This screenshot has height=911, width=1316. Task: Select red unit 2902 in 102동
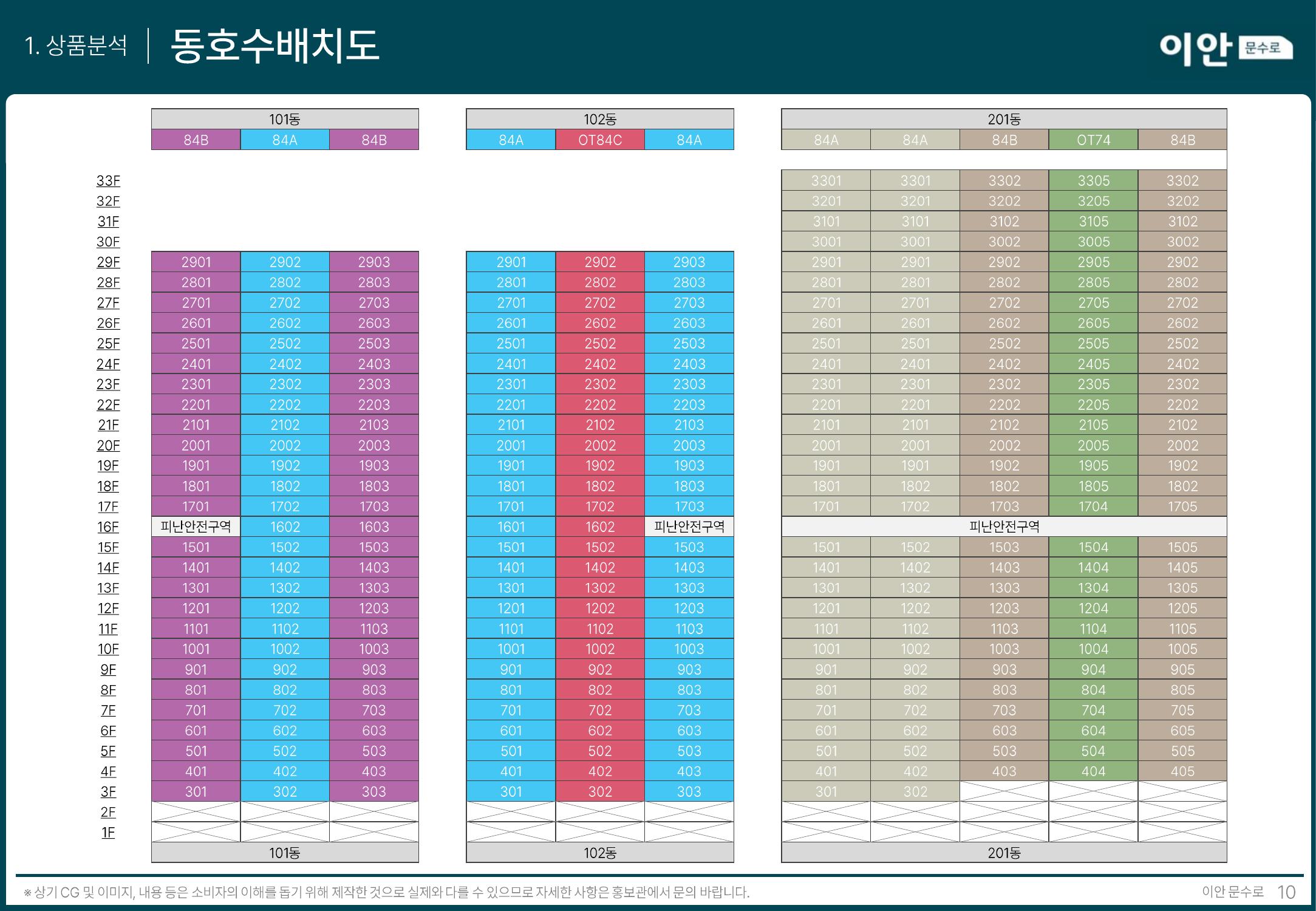(600, 262)
